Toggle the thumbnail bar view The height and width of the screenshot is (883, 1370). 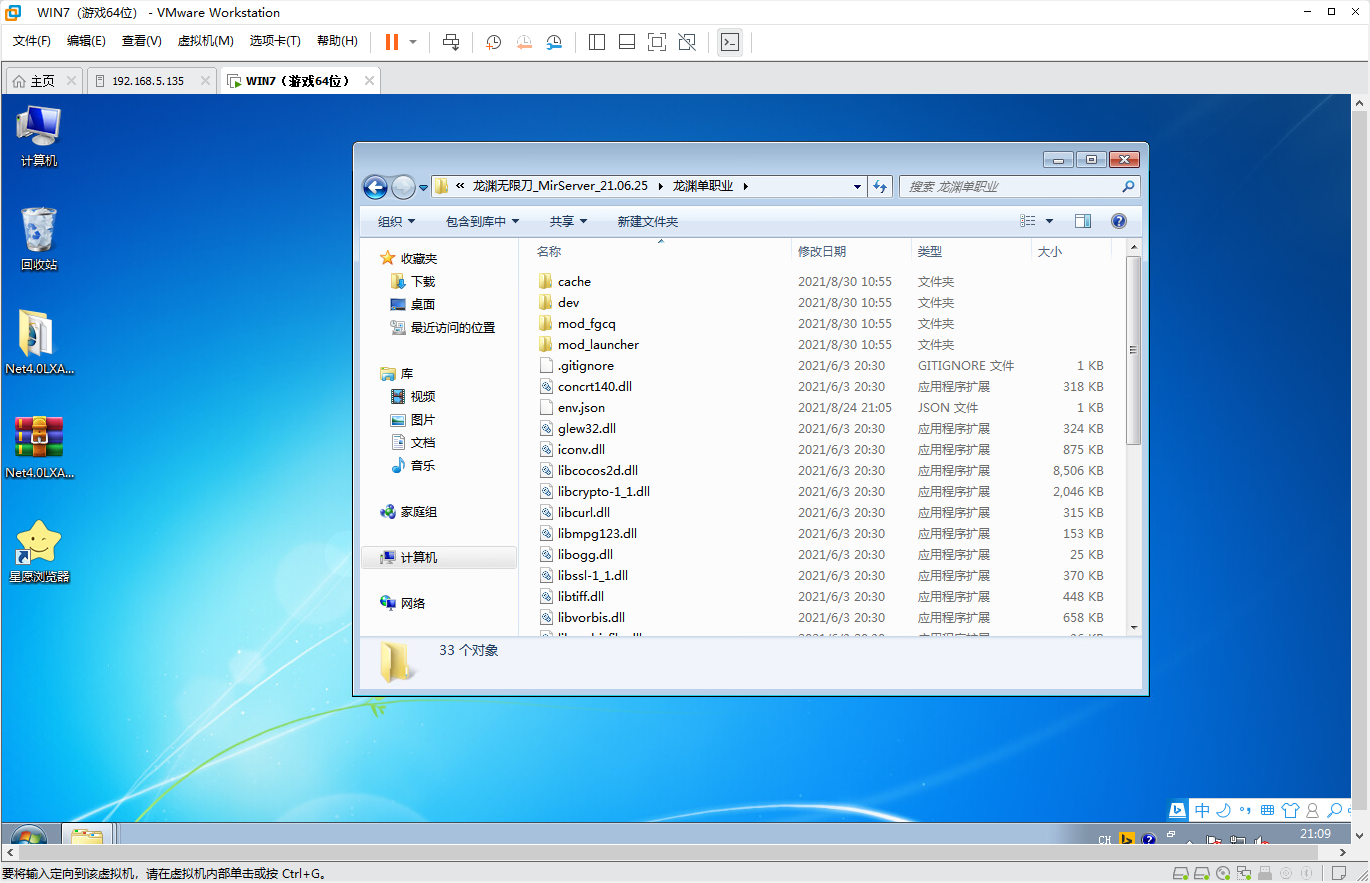tap(627, 42)
